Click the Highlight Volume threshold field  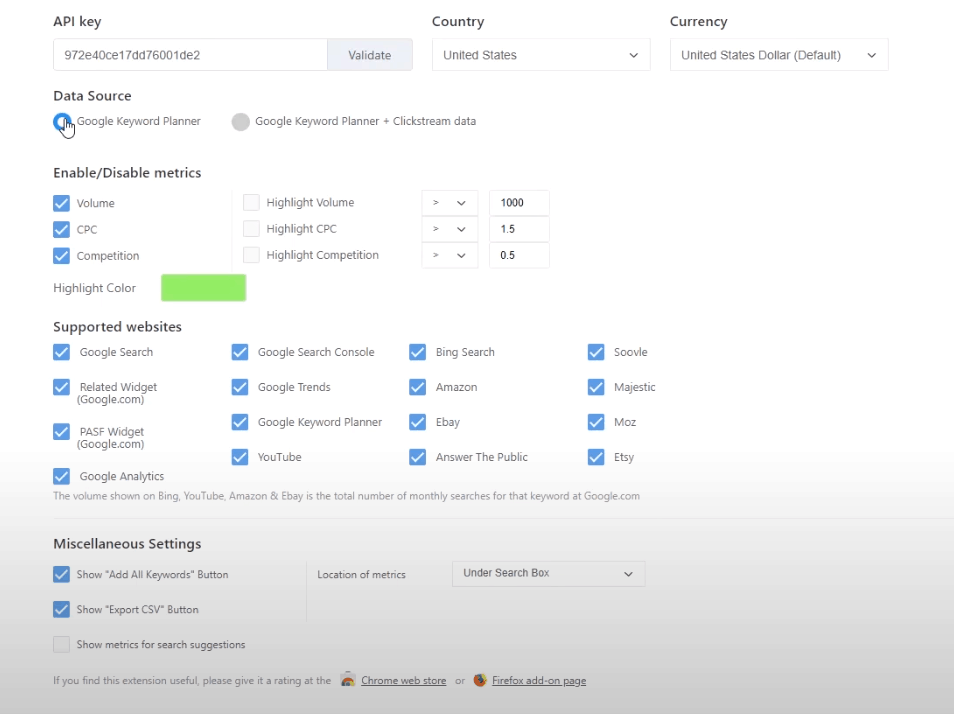pyautogui.click(x=519, y=203)
